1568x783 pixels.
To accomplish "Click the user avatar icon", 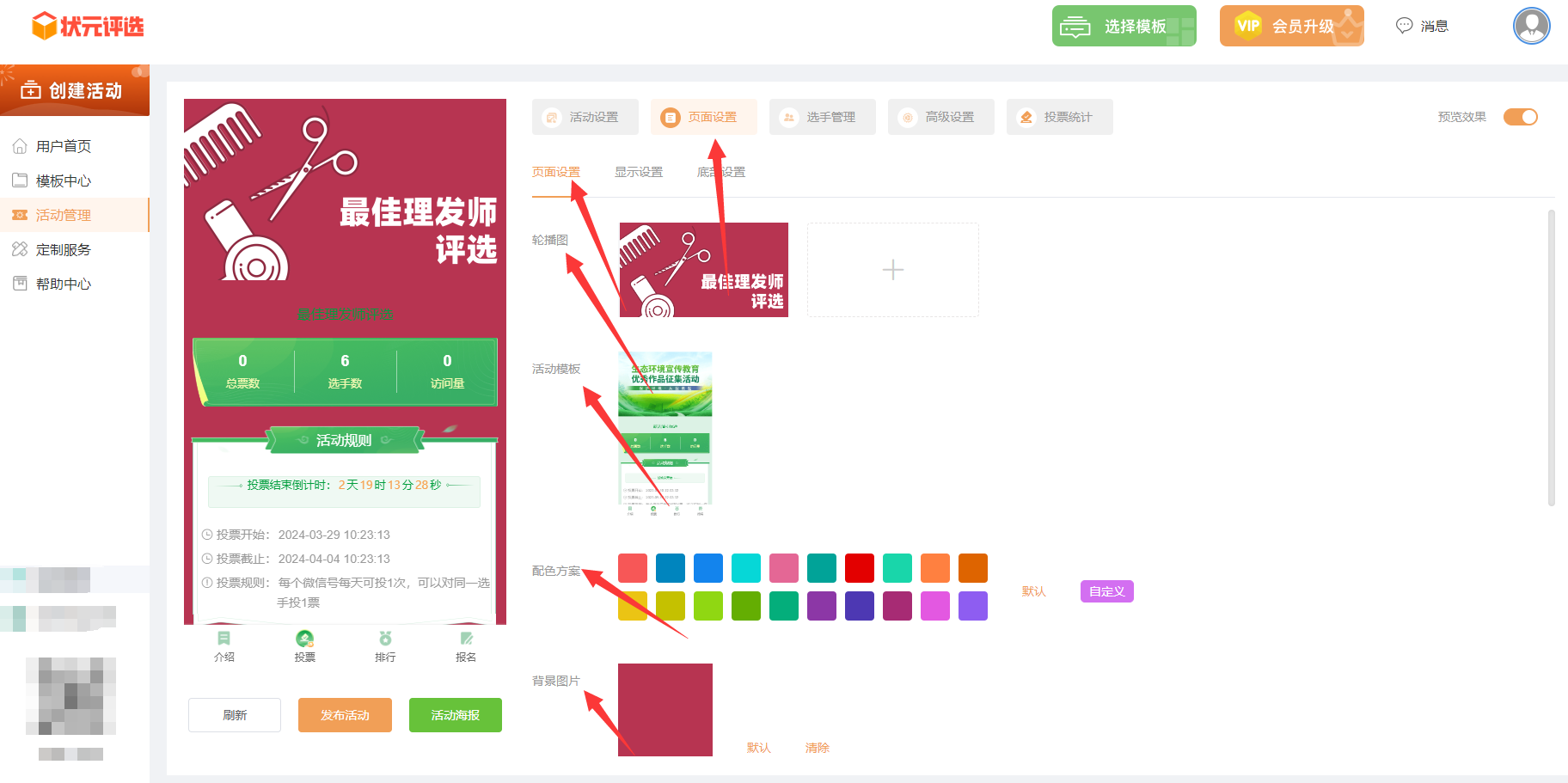I will 1531,26.
